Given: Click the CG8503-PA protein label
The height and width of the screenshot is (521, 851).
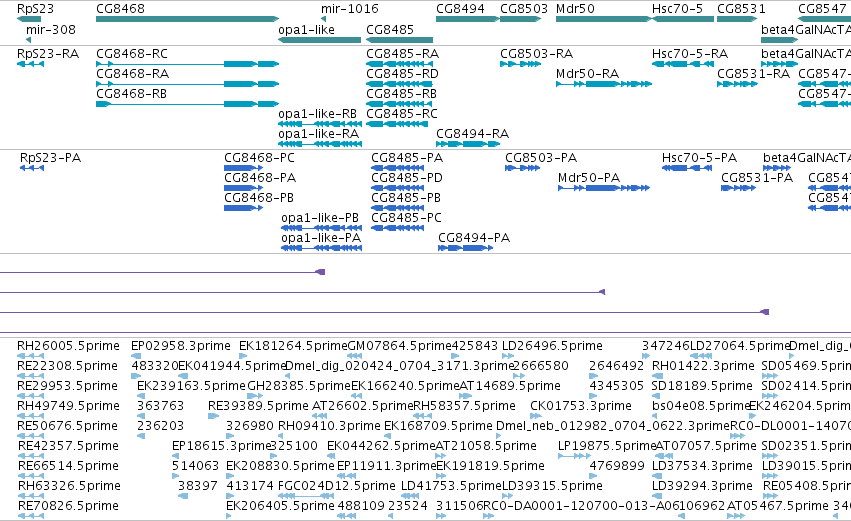Looking at the screenshot, I should click(x=541, y=158).
